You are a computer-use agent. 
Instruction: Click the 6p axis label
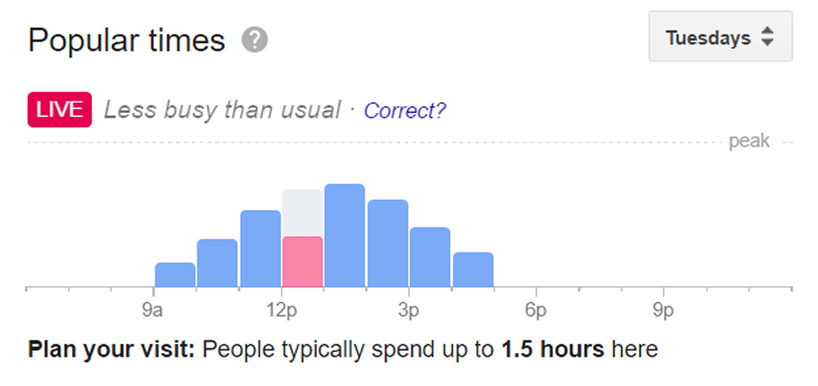click(x=536, y=311)
